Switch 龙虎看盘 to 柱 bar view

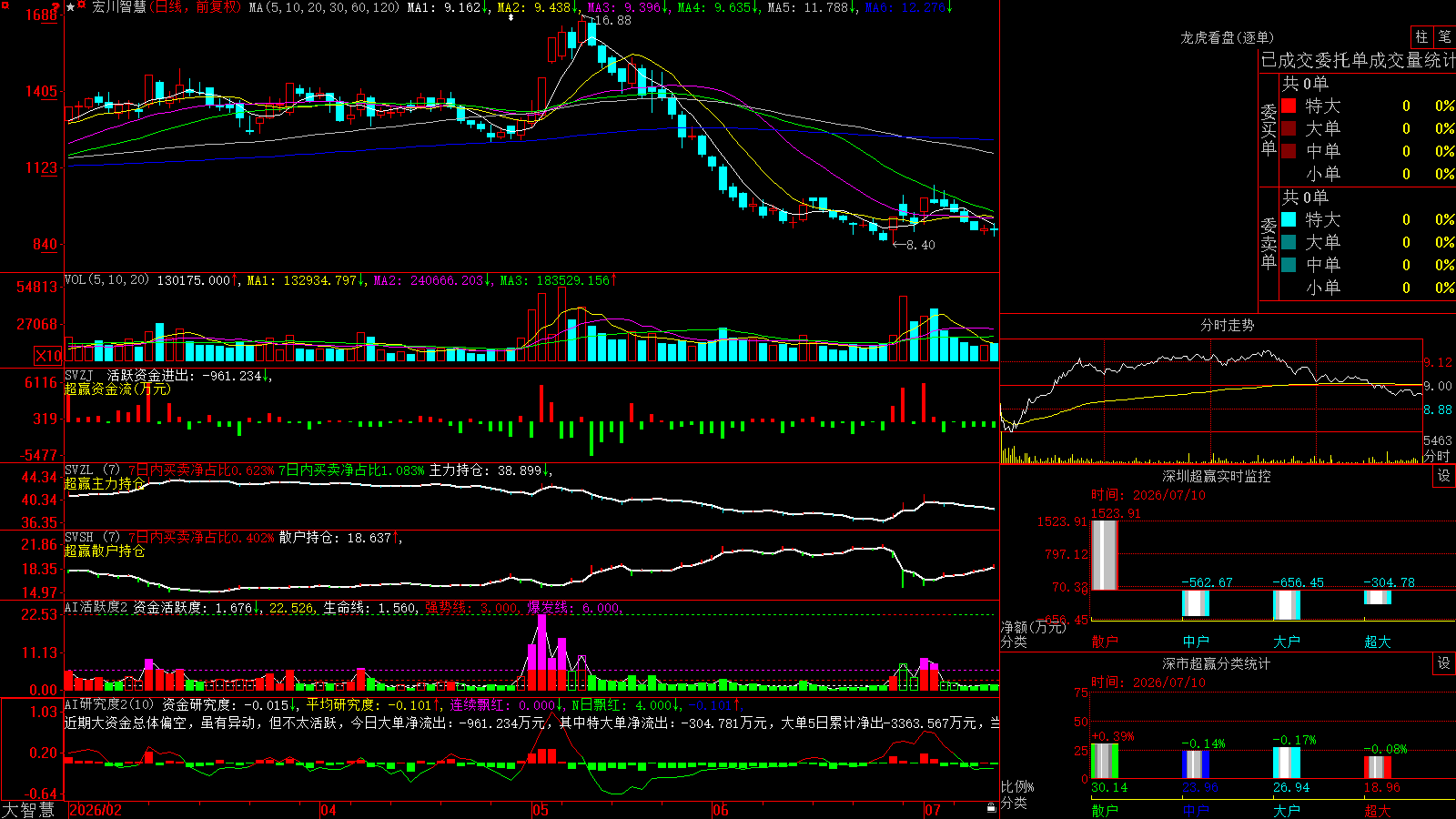pyautogui.click(x=1421, y=37)
